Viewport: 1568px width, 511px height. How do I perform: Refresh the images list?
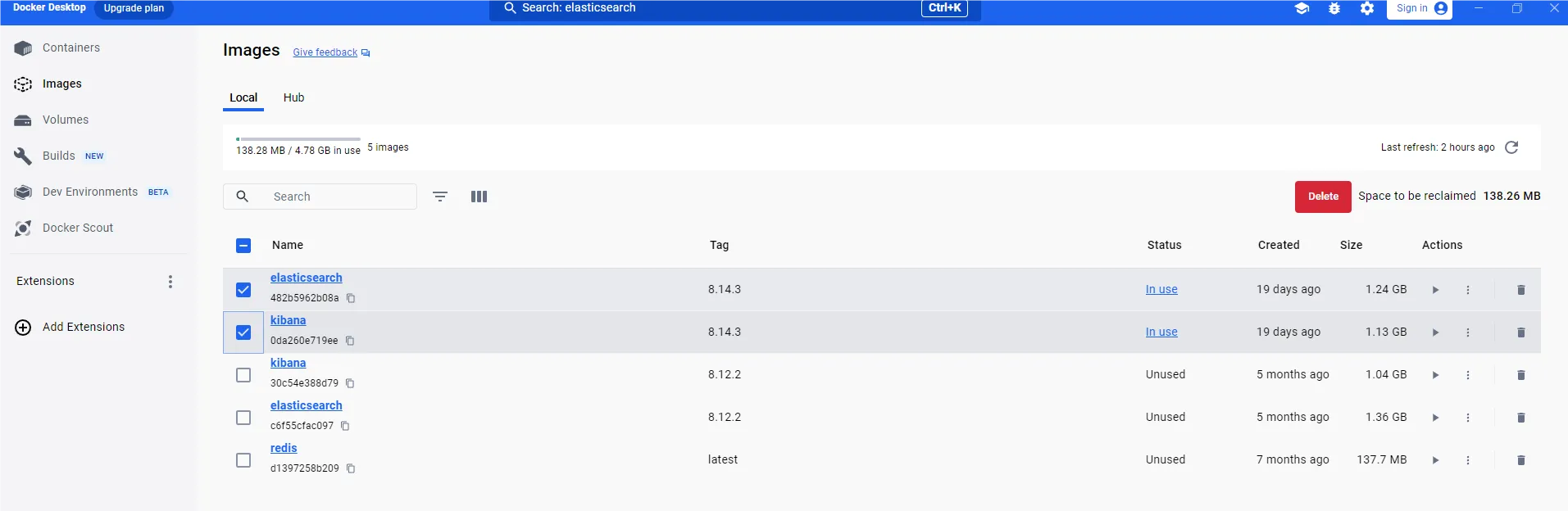tap(1511, 147)
